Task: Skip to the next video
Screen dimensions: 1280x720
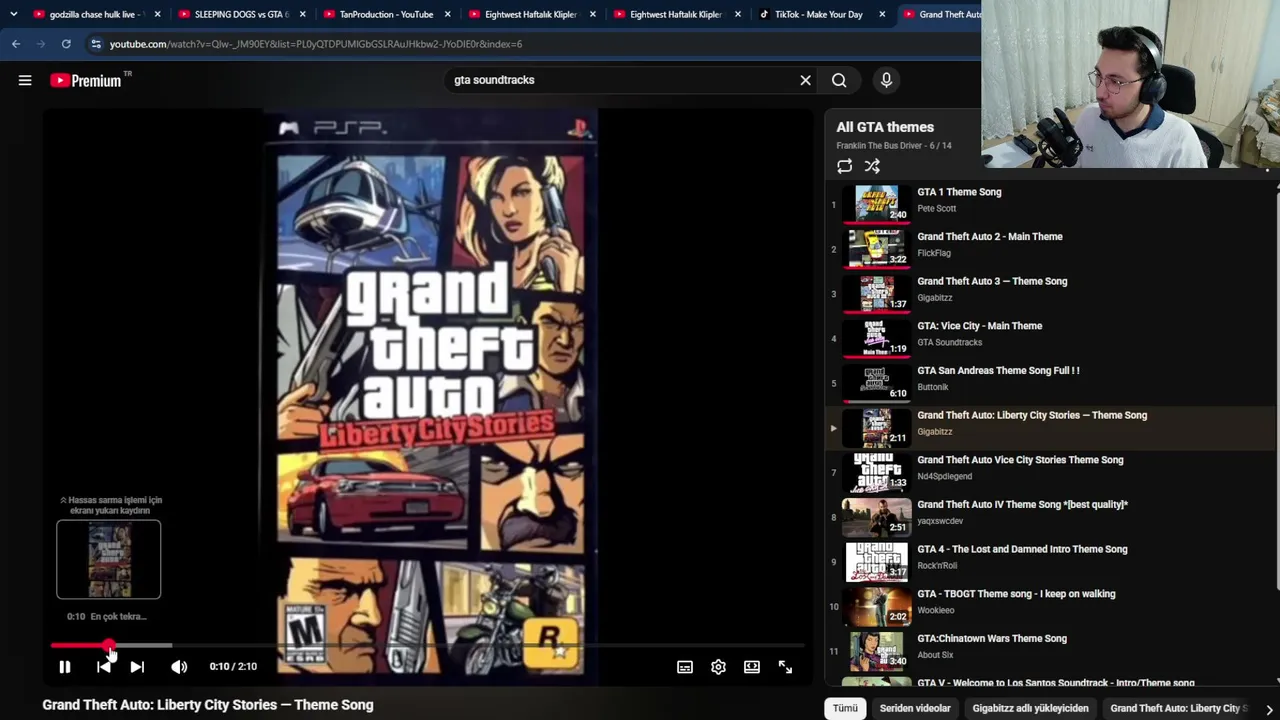Action: tap(137, 667)
